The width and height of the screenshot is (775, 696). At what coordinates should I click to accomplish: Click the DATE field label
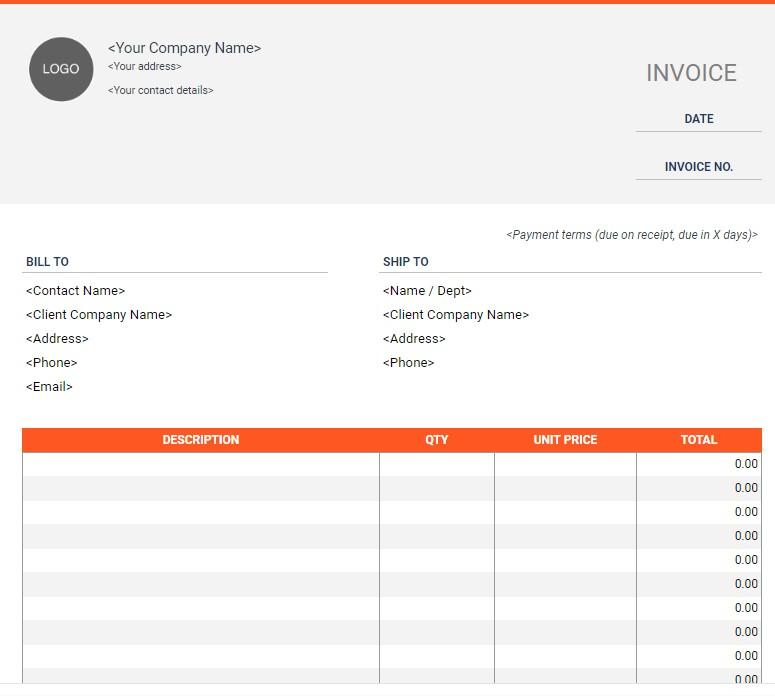(699, 119)
